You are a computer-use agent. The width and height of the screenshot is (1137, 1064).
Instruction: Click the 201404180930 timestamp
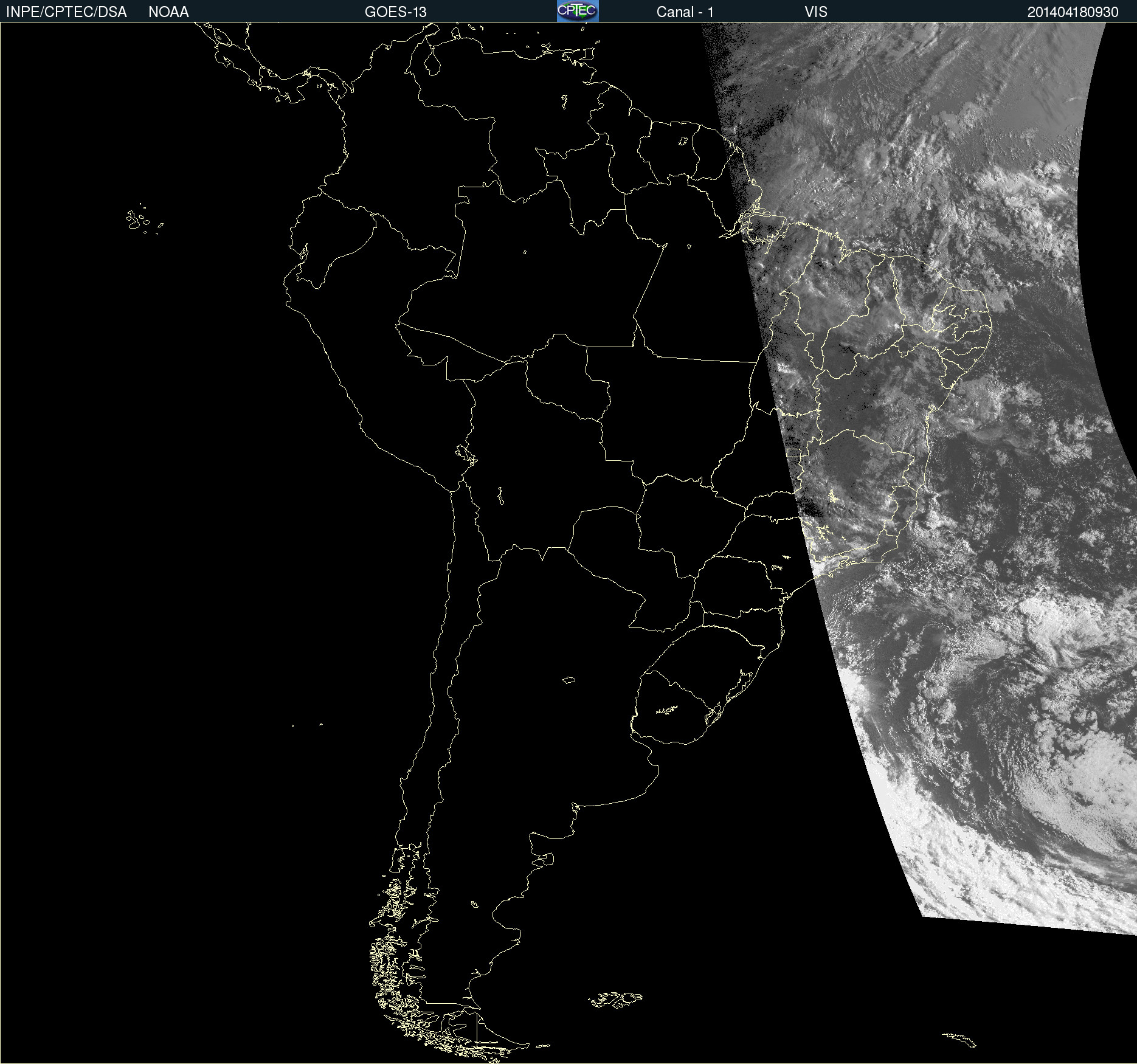(x=1073, y=12)
